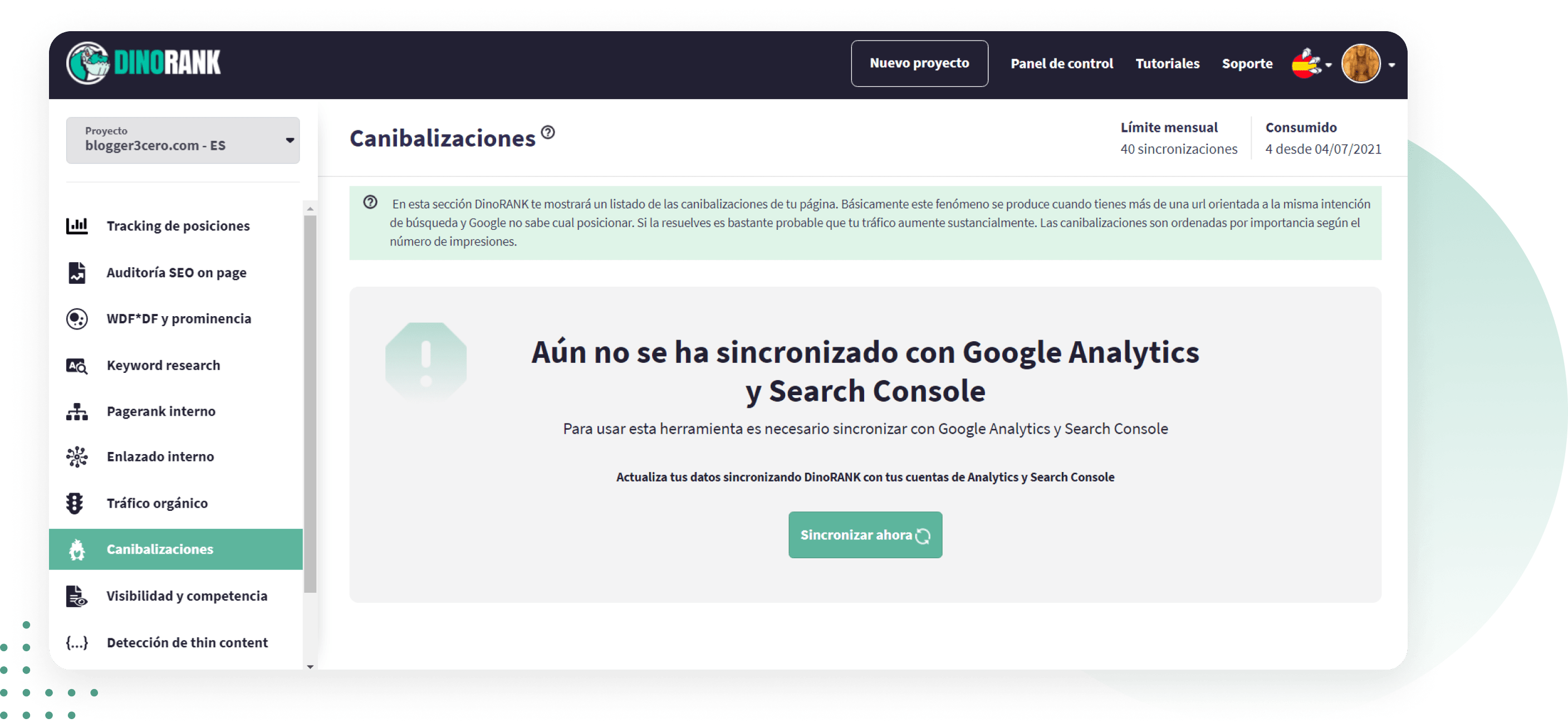This screenshot has height=728, width=1568.
Task: Click the Keyword research magnifier icon
Action: click(x=77, y=366)
